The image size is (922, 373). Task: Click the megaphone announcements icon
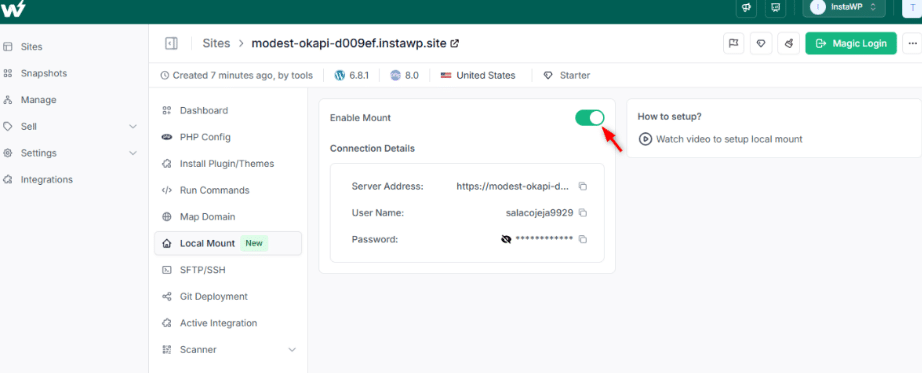tap(746, 7)
